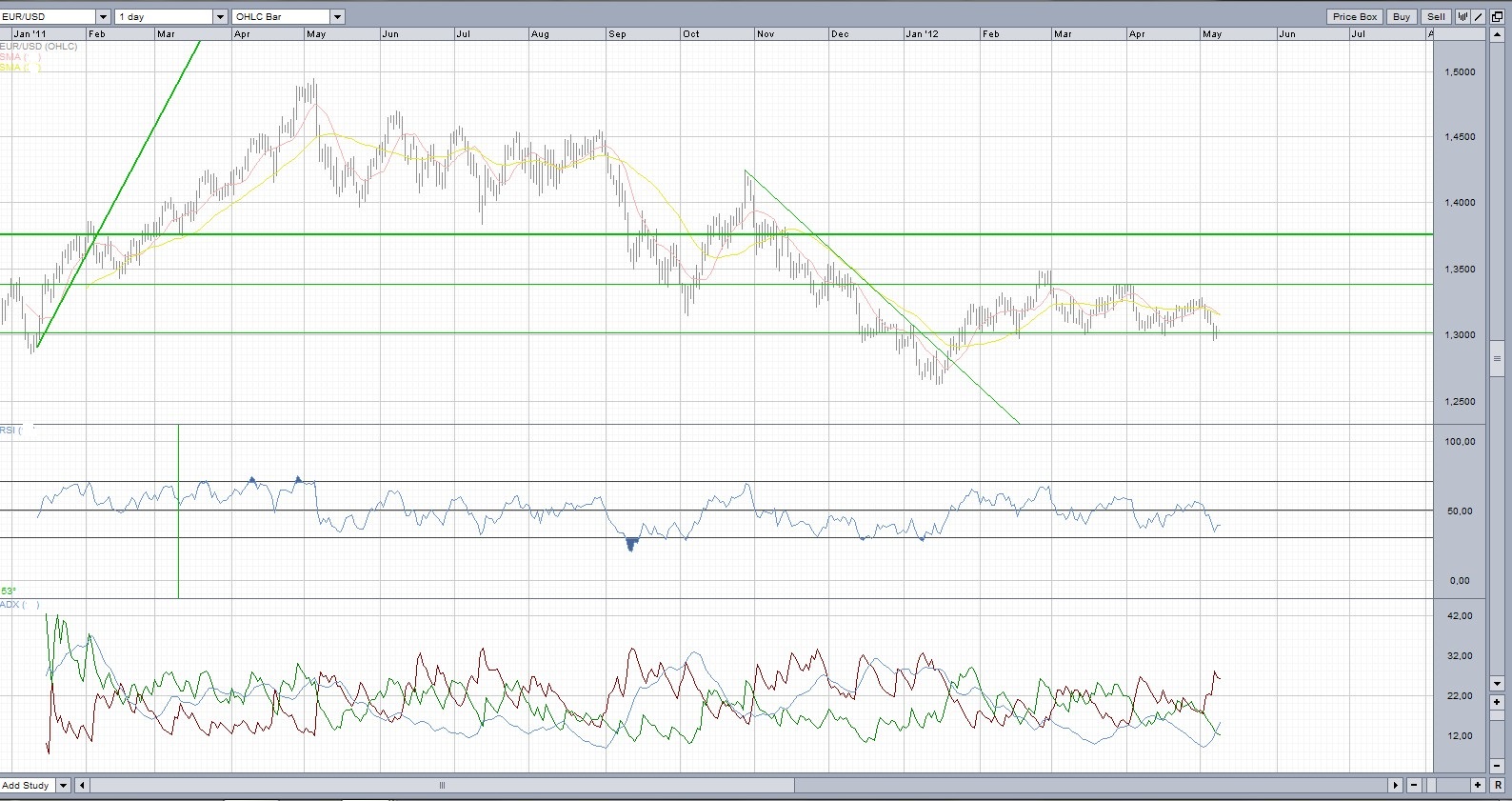Screen dimensions: 1512x801
Task: Click the Add Study label
Action: tap(27, 786)
